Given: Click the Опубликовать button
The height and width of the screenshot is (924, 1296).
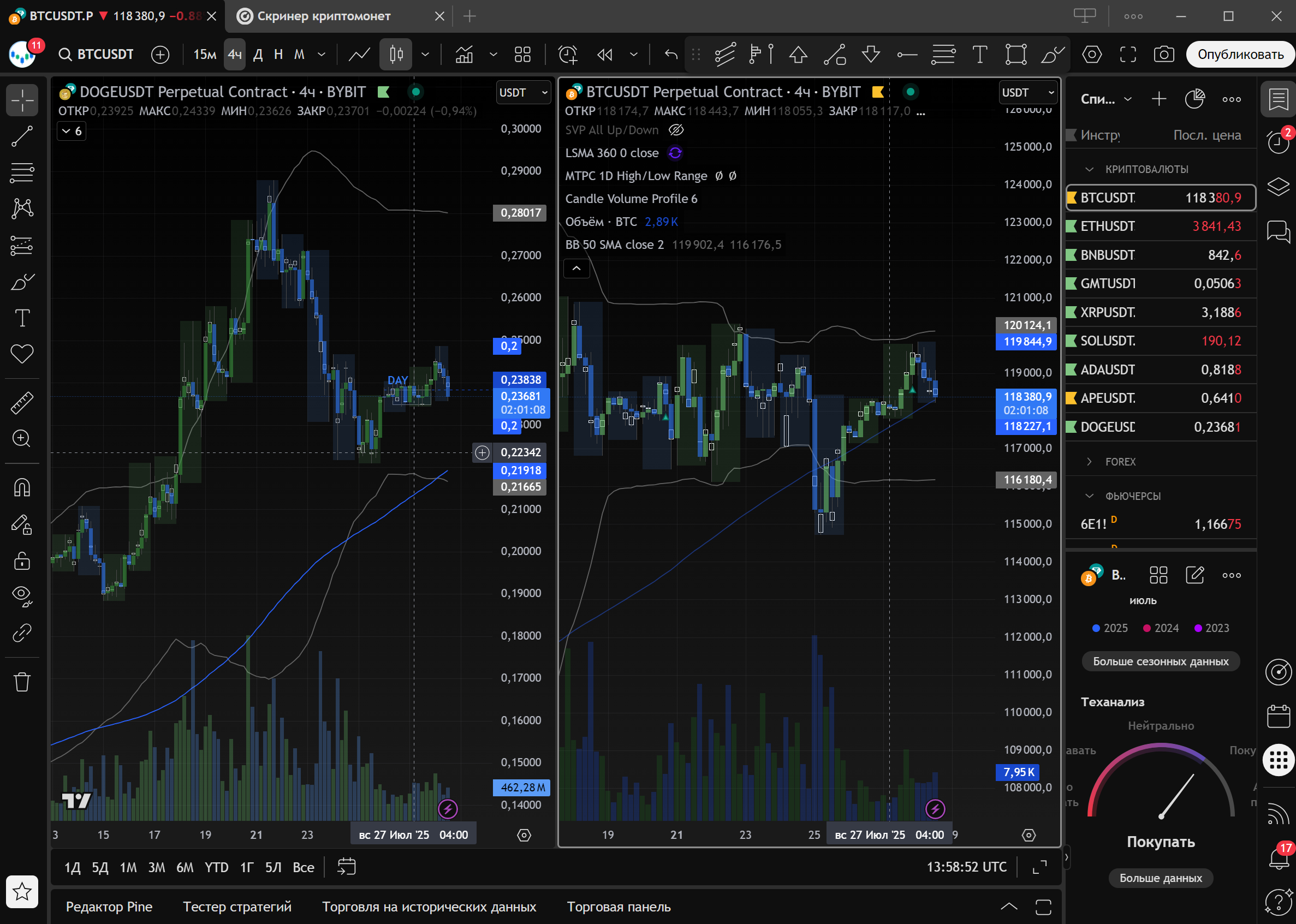Looking at the screenshot, I should point(1240,55).
